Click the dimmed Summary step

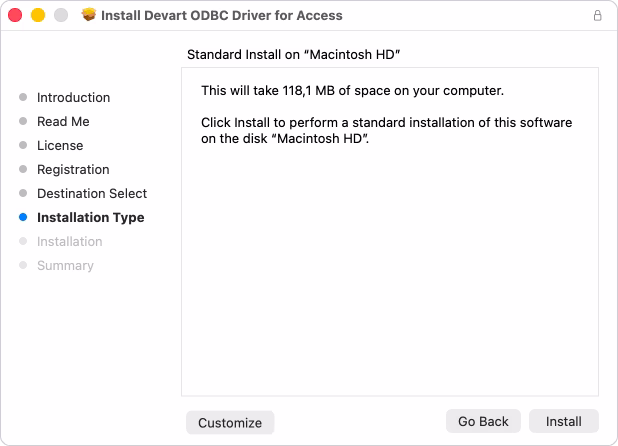(x=65, y=266)
